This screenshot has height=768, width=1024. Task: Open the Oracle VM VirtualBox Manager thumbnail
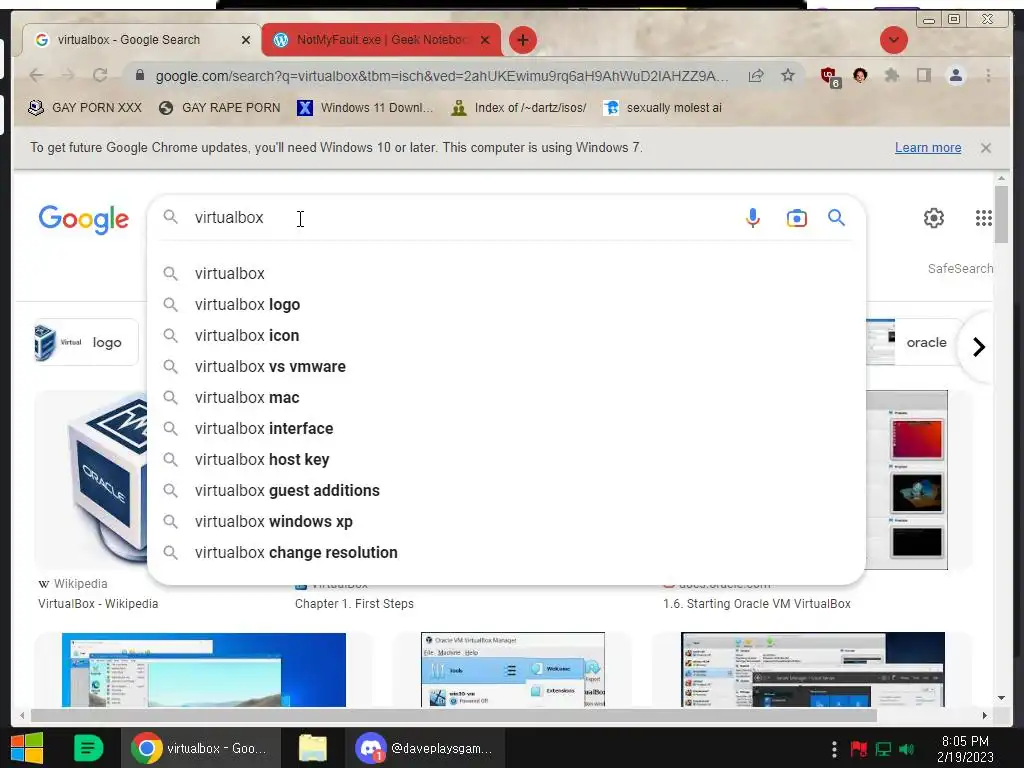pyautogui.click(x=513, y=669)
